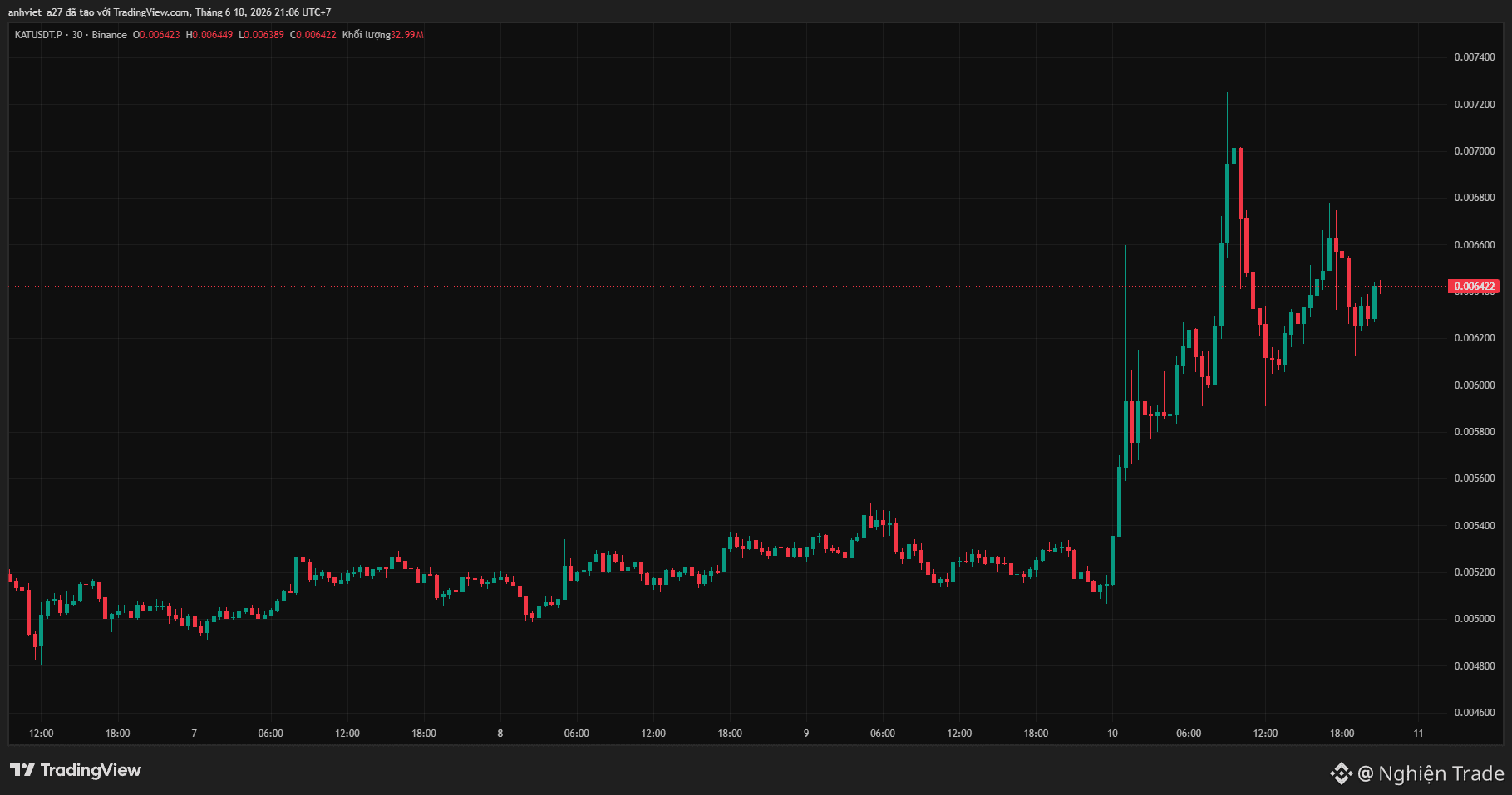Select the close value C 0.006422
The width and height of the screenshot is (1512, 795).
pyautogui.click(x=313, y=35)
